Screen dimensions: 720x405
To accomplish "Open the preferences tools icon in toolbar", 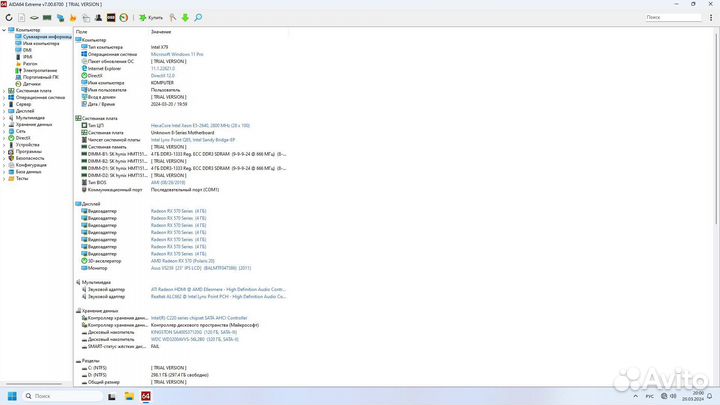I will 173,17.
